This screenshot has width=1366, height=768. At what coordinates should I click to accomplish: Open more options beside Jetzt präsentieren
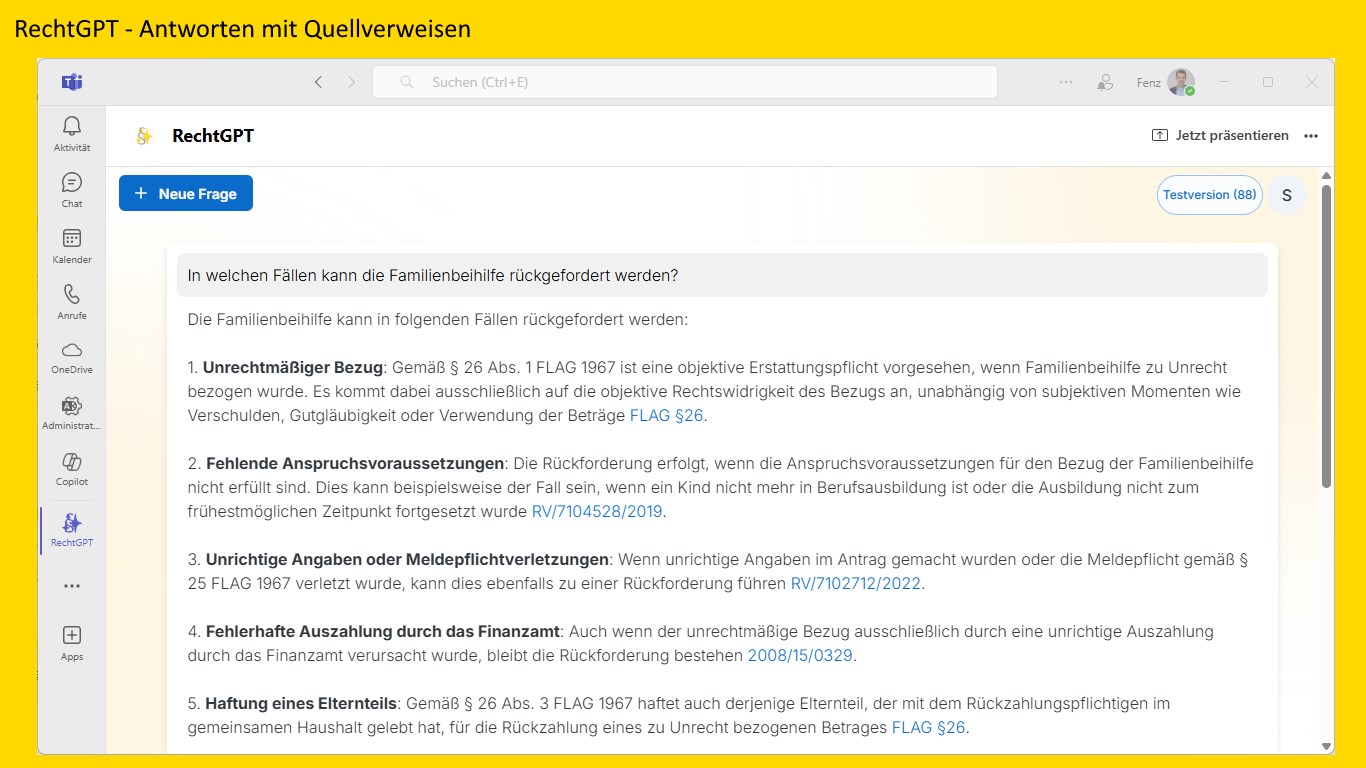1311,136
